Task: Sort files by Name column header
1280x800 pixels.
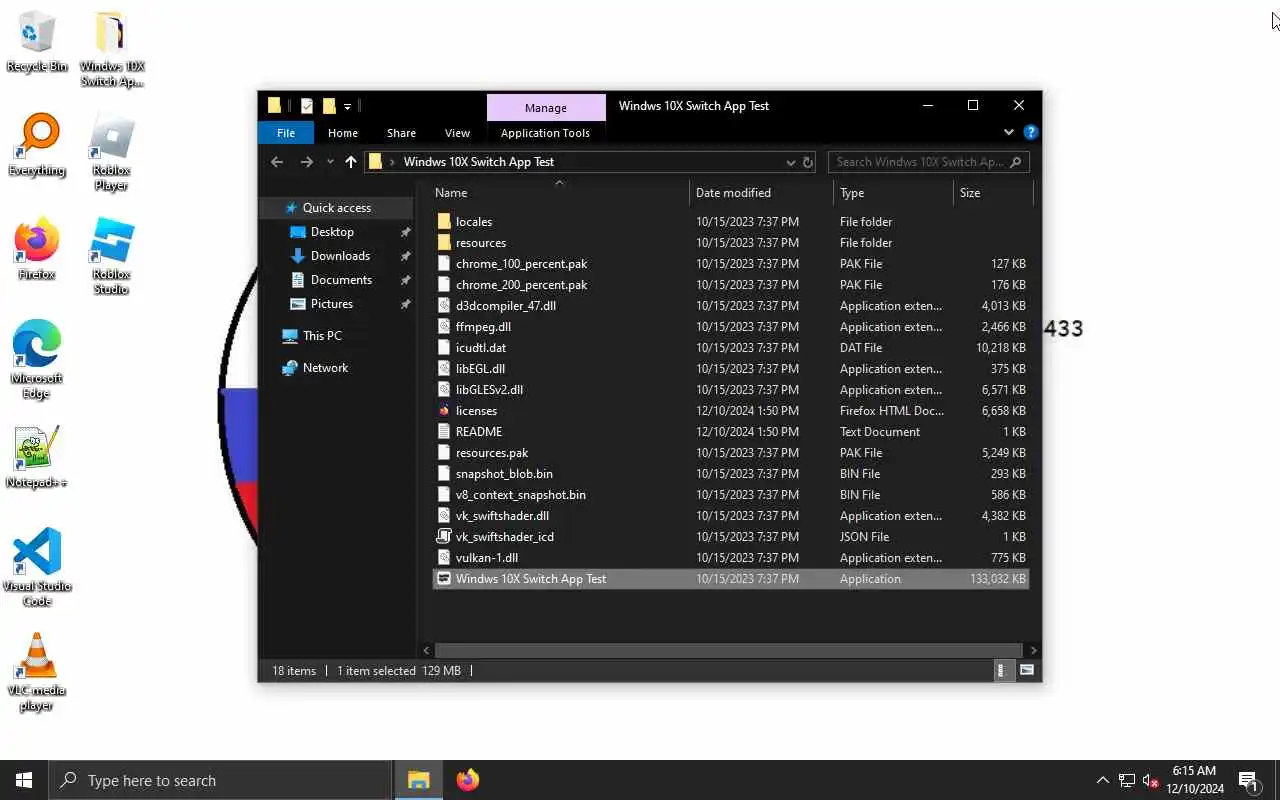Action: [560, 193]
